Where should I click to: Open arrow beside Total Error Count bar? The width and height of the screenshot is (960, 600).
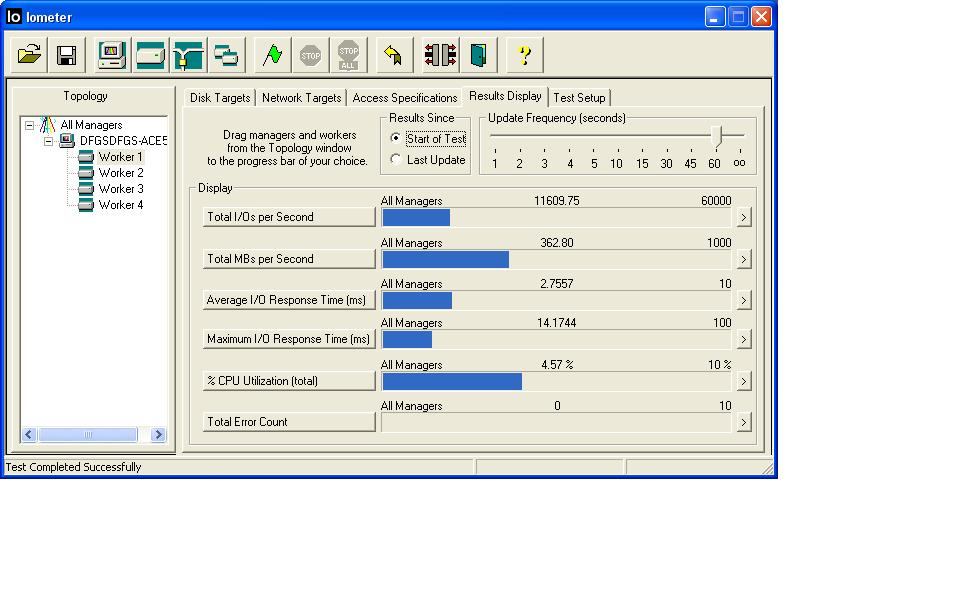tap(744, 422)
